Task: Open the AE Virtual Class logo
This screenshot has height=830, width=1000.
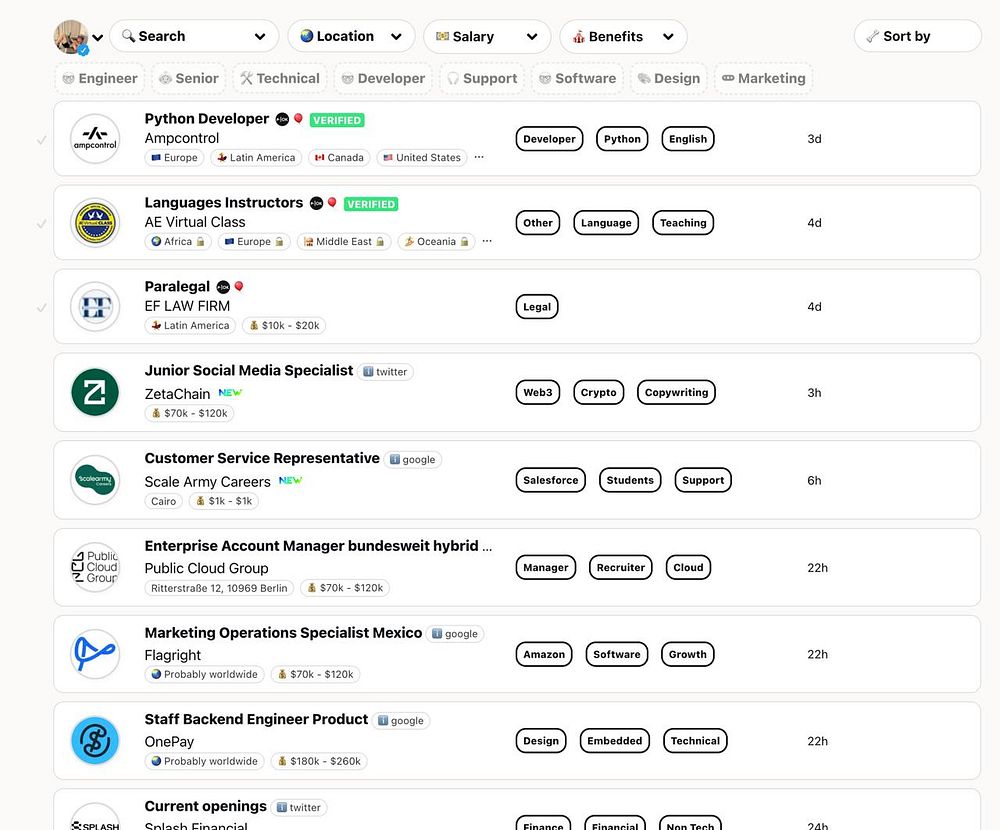Action: pyautogui.click(x=95, y=223)
